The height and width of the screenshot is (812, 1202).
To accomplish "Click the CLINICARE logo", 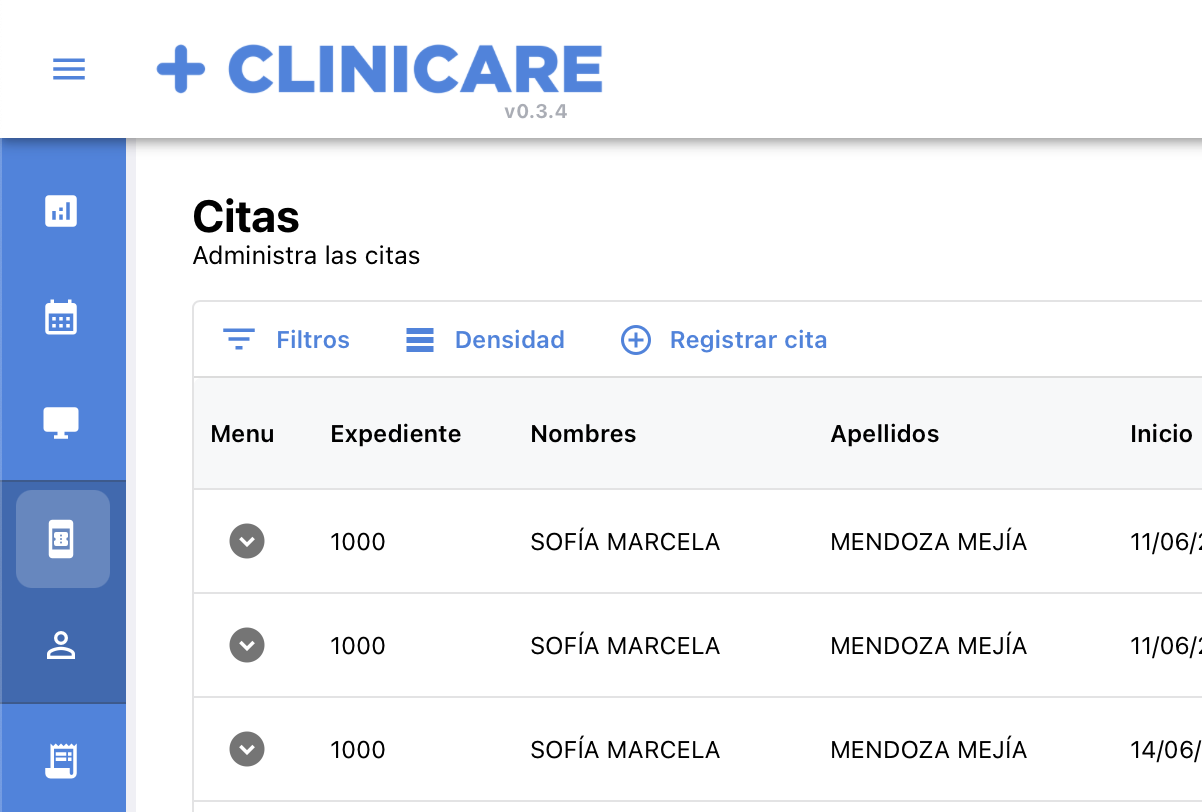I will pos(380,68).
